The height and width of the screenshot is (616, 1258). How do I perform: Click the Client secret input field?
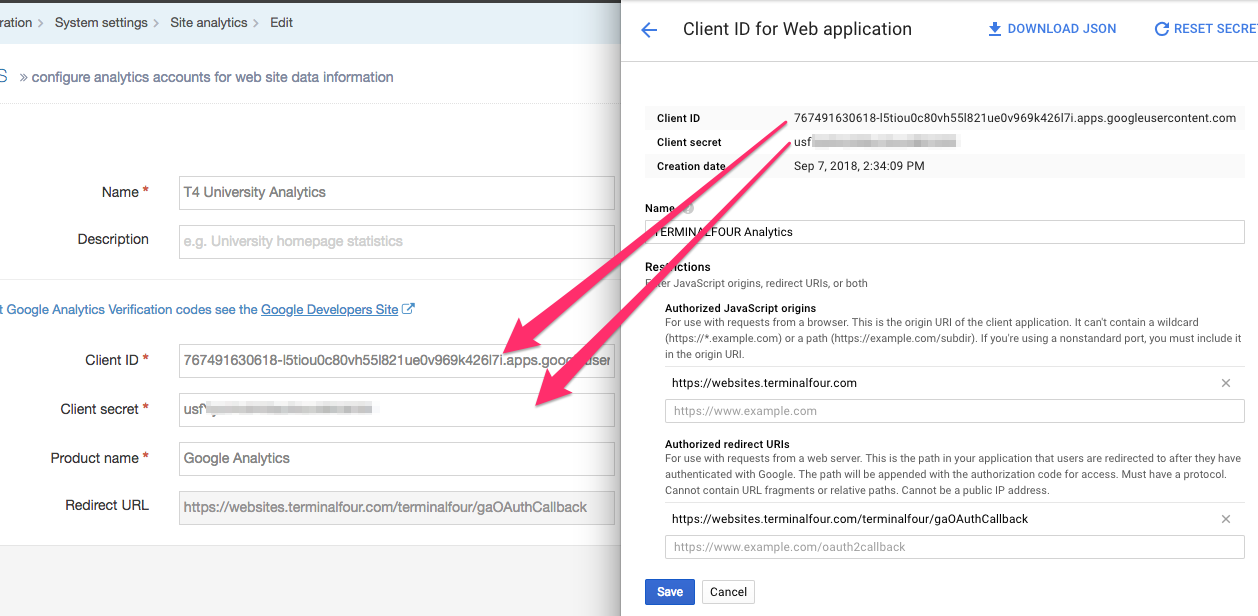(x=396, y=409)
